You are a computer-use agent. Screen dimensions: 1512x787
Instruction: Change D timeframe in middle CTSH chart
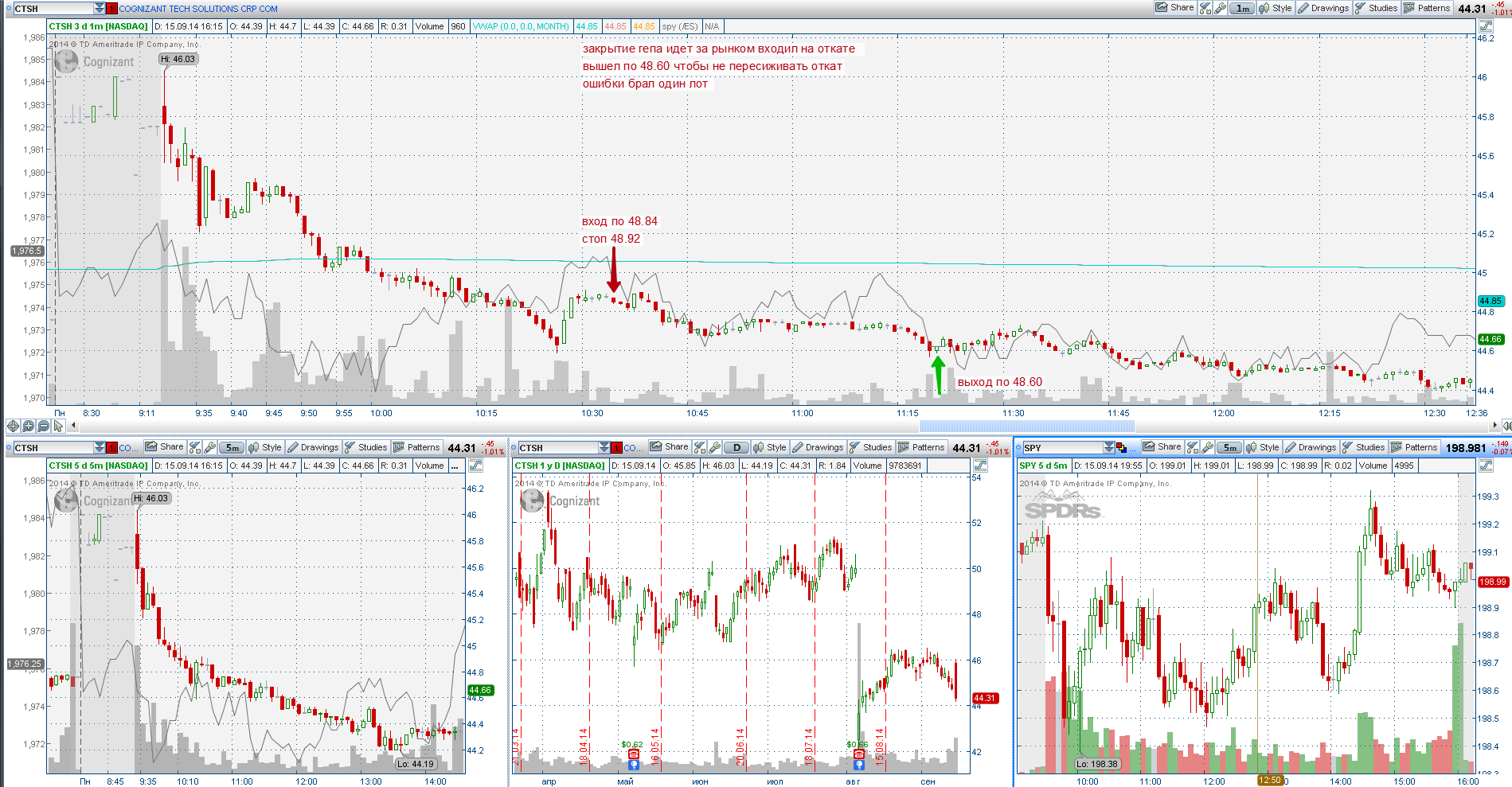tap(736, 447)
